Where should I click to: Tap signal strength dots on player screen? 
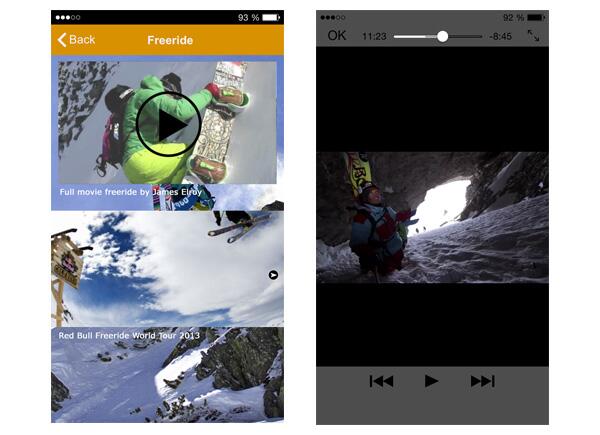[333, 17]
